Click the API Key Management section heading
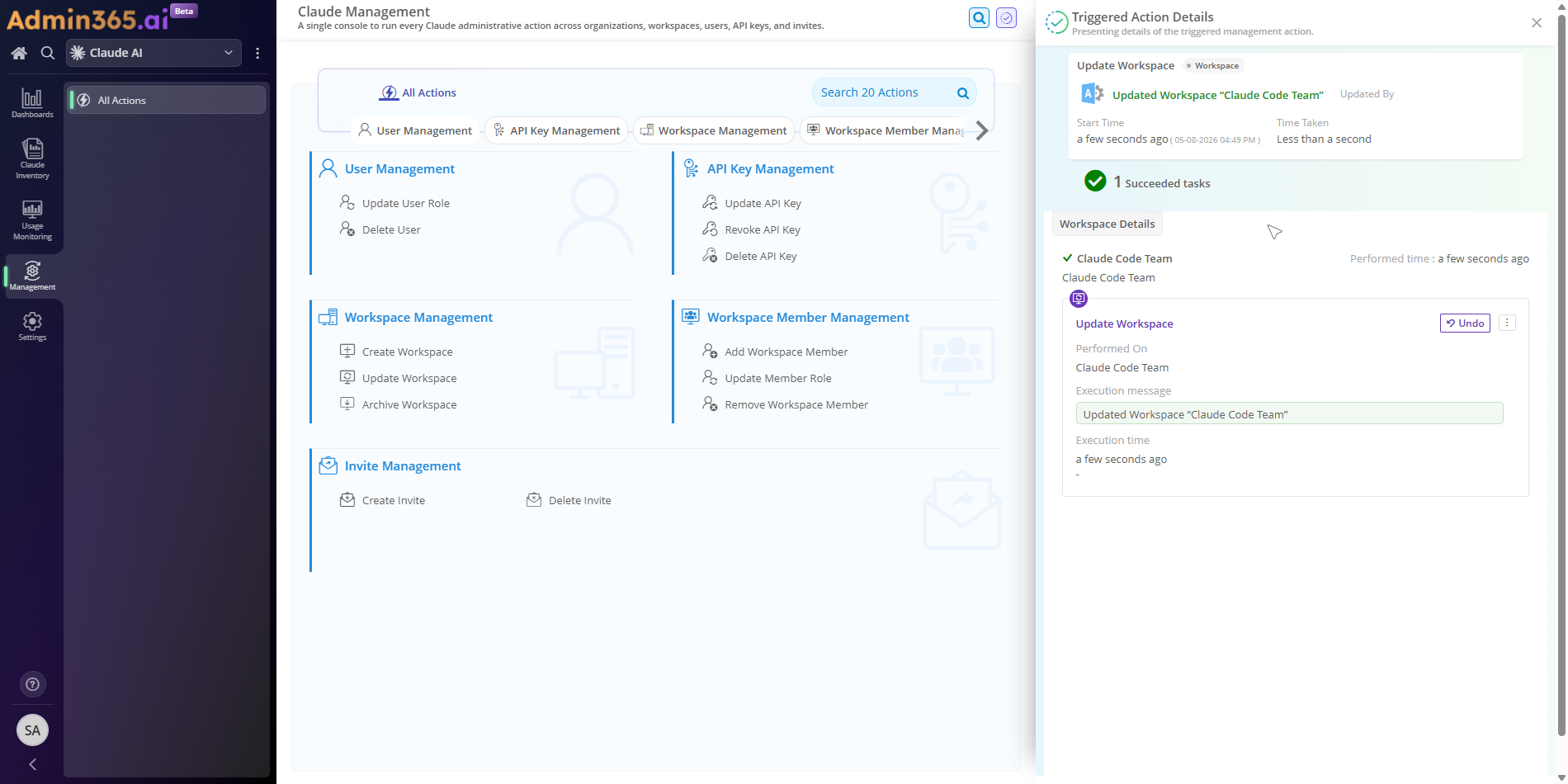This screenshot has height=784, width=1568. point(770,168)
